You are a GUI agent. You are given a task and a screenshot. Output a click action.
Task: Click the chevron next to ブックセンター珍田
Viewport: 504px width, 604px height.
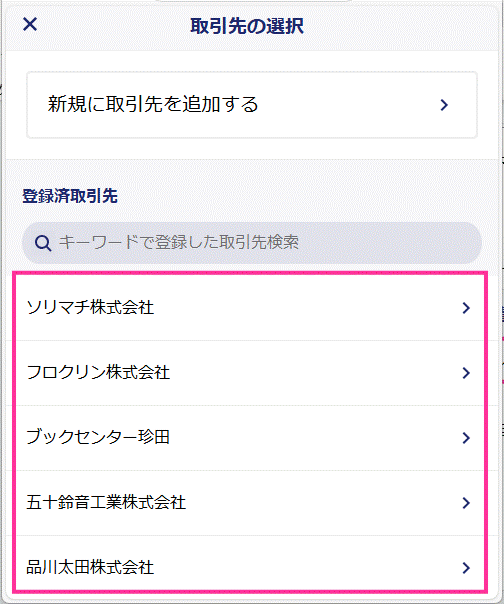pyautogui.click(x=466, y=438)
